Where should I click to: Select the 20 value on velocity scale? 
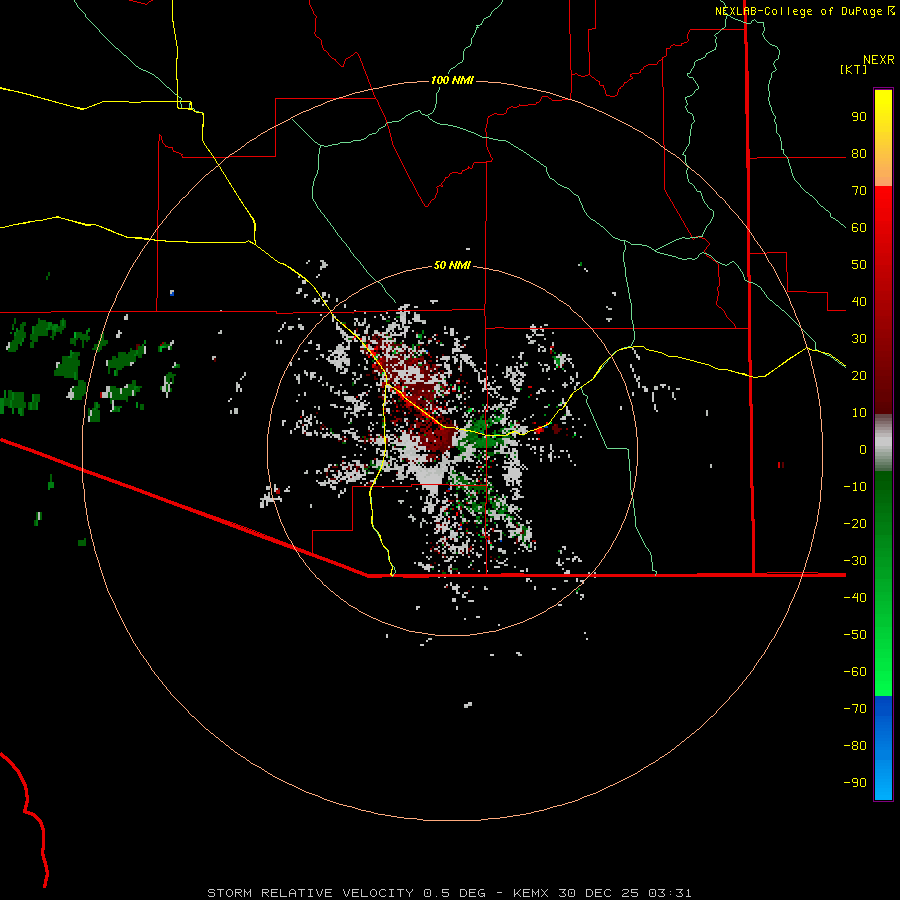859,375
